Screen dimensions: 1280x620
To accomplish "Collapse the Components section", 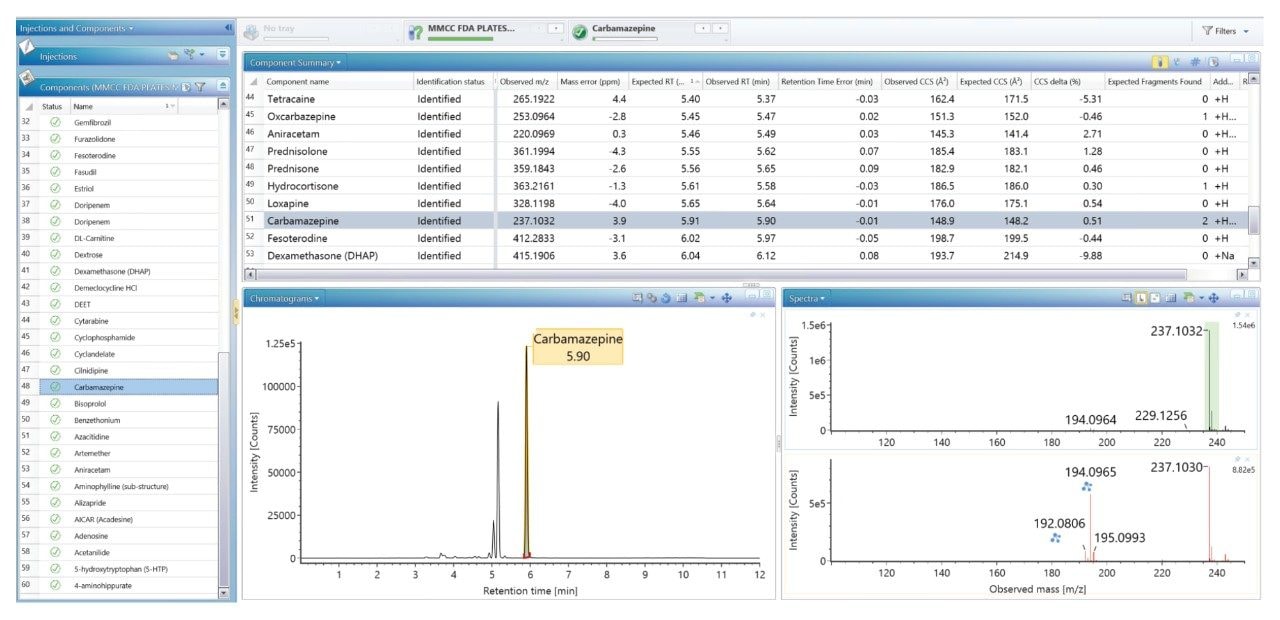I will click(x=223, y=87).
